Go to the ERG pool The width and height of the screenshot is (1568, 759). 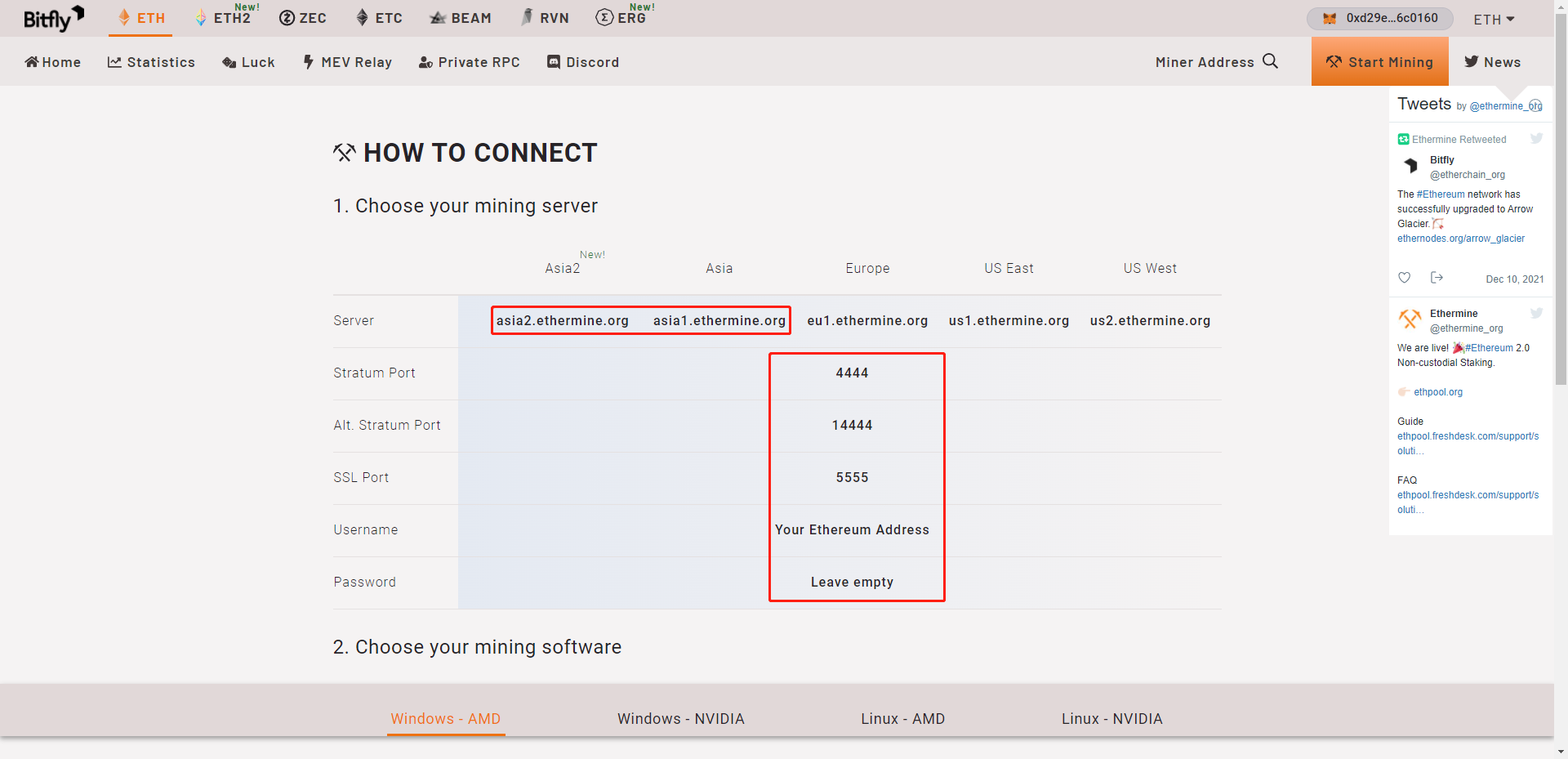click(625, 17)
